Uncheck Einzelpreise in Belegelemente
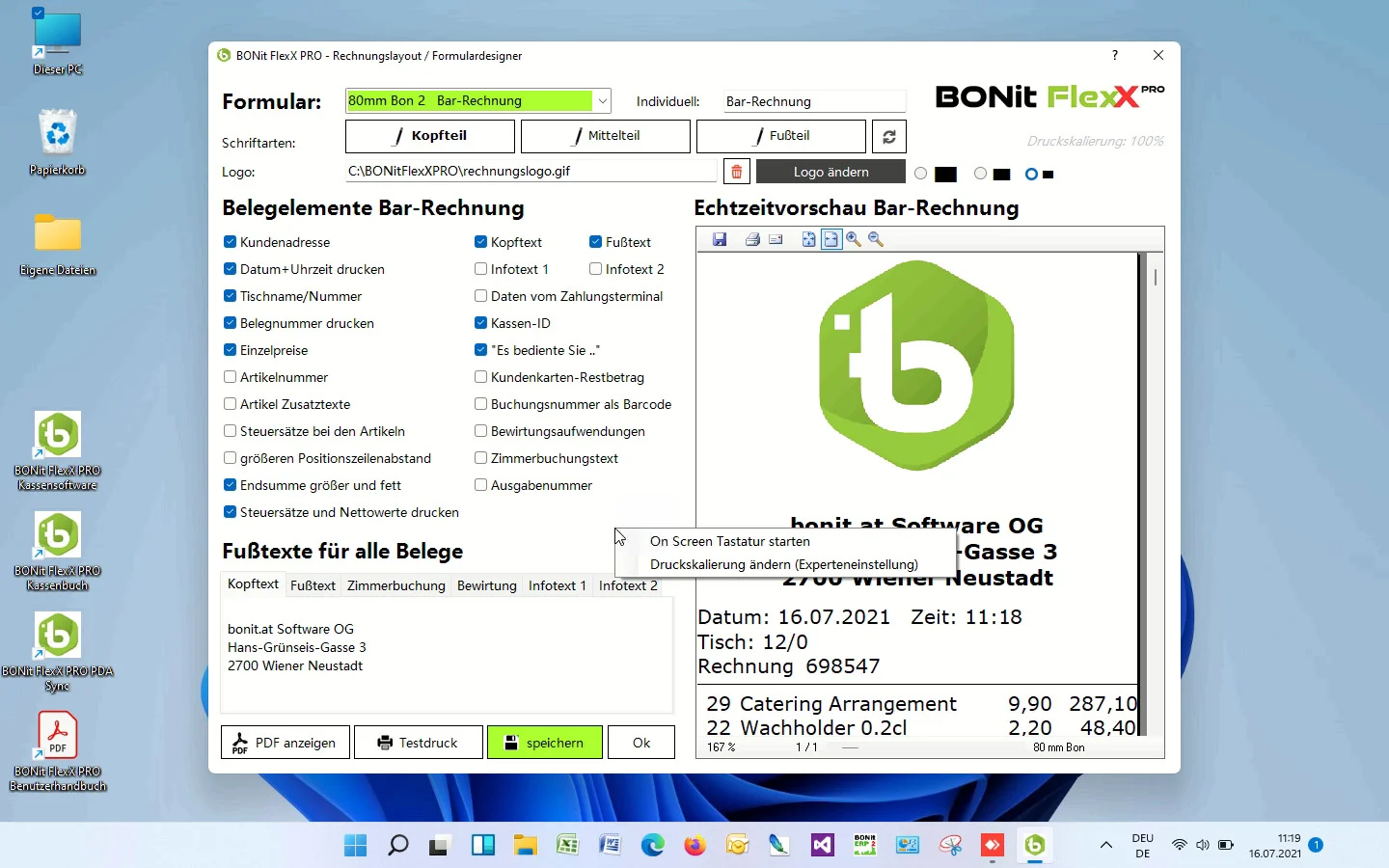Image resolution: width=1389 pixels, height=868 pixels. (229, 350)
